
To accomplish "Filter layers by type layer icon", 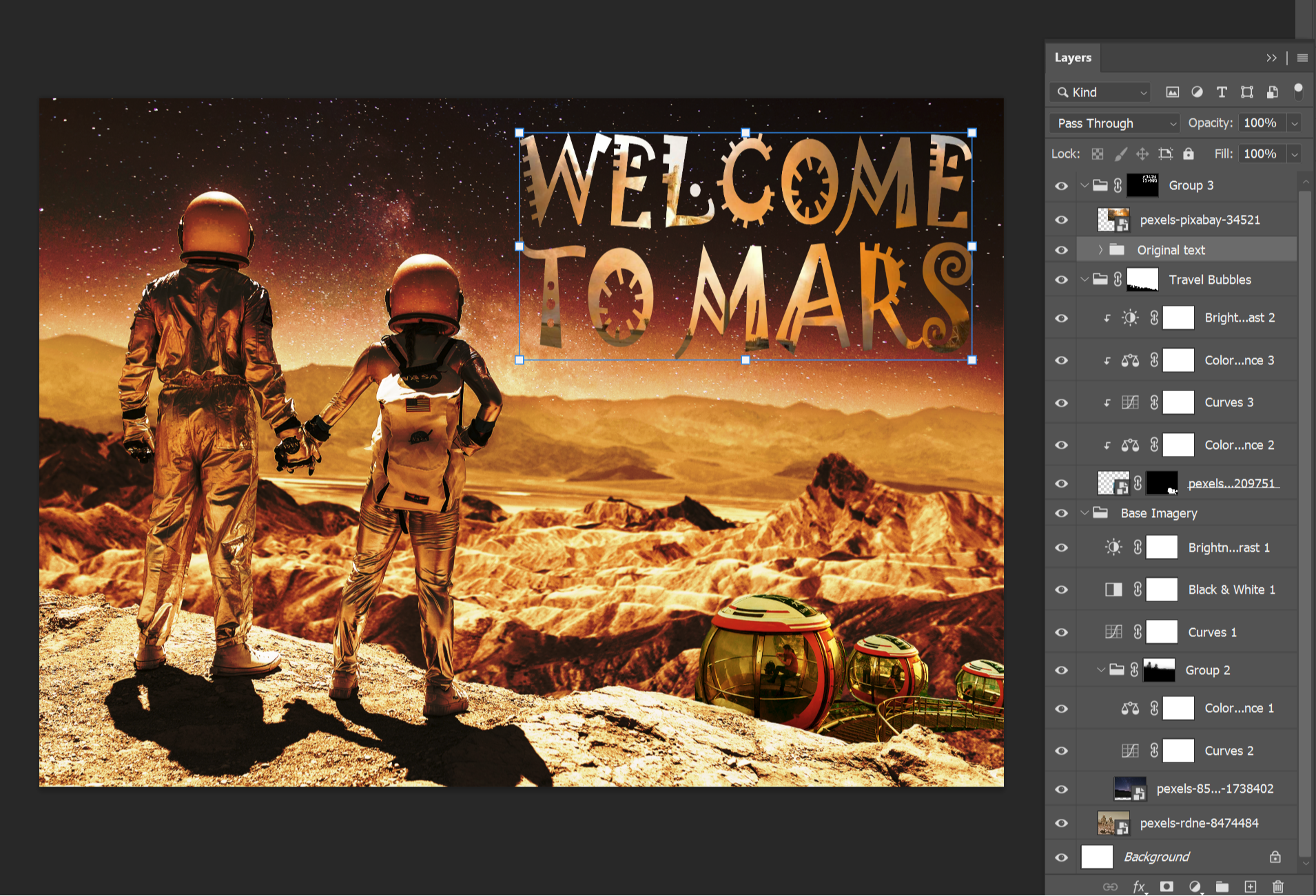I will [x=1222, y=92].
